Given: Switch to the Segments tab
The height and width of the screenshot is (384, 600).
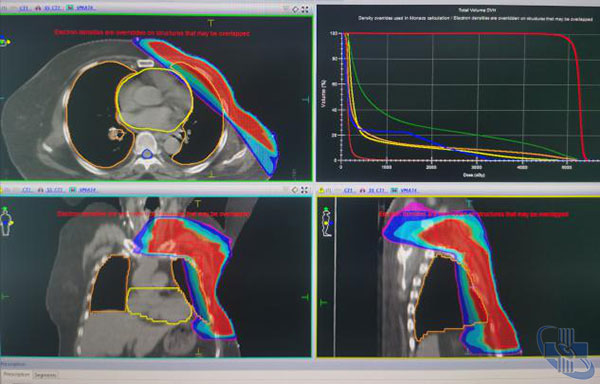Looking at the screenshot, I should [x=45, y=375].
